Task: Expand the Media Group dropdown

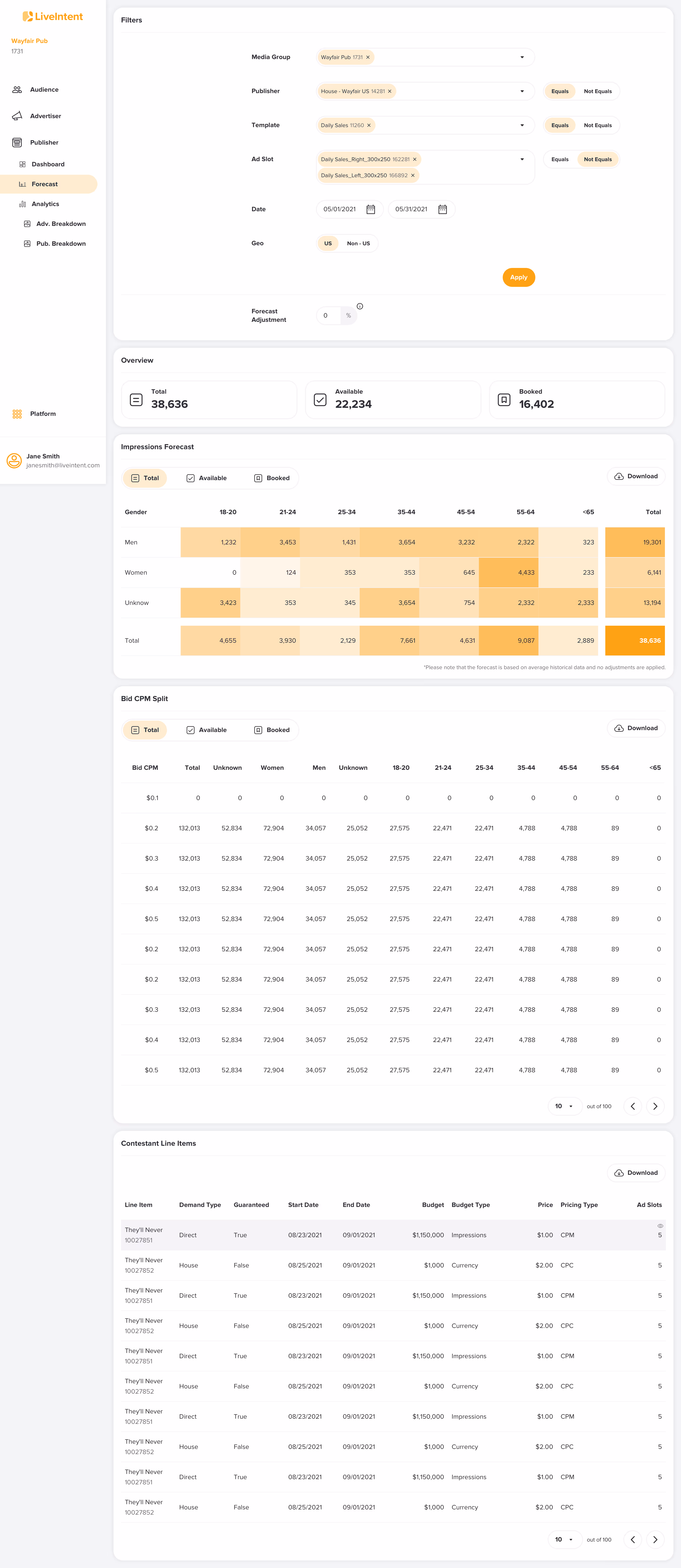Action: tap(522, 57)
